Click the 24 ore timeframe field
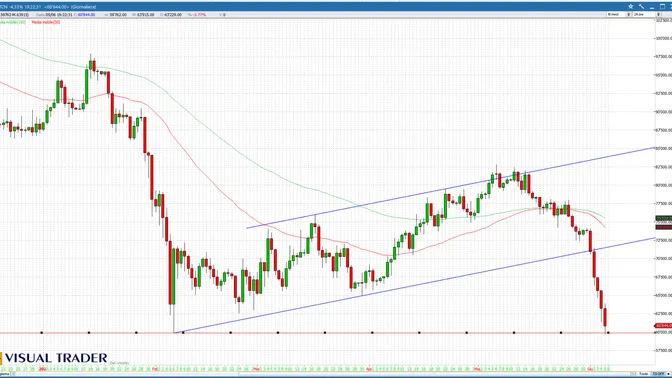This screenshot has height=378, width=672. pyautogui.click(x=644, y=15)
